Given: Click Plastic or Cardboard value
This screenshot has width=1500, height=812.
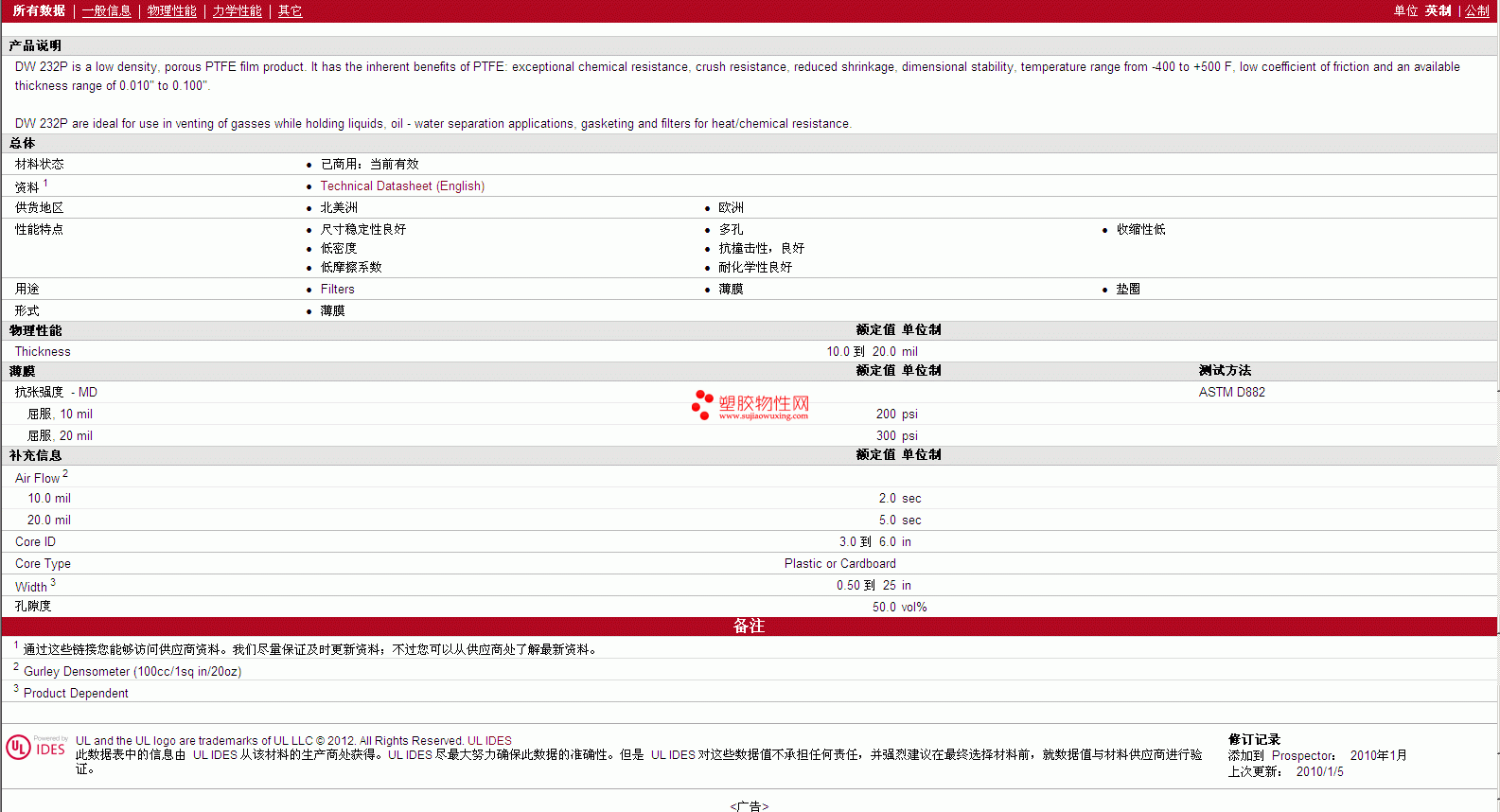Looking at the screenshot, I should coord(839,564).
